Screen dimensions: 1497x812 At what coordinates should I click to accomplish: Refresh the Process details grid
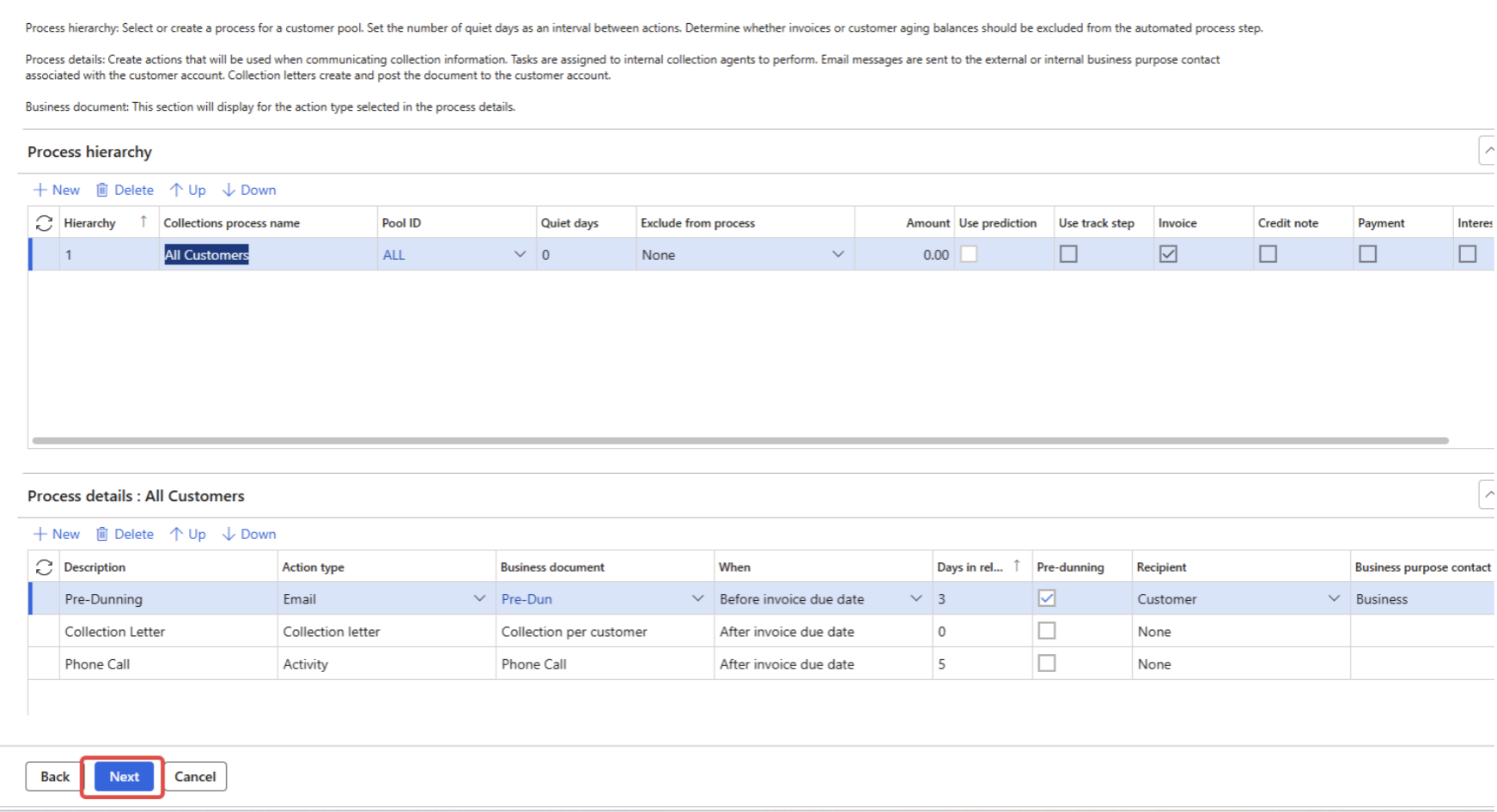tap(44, 567)
